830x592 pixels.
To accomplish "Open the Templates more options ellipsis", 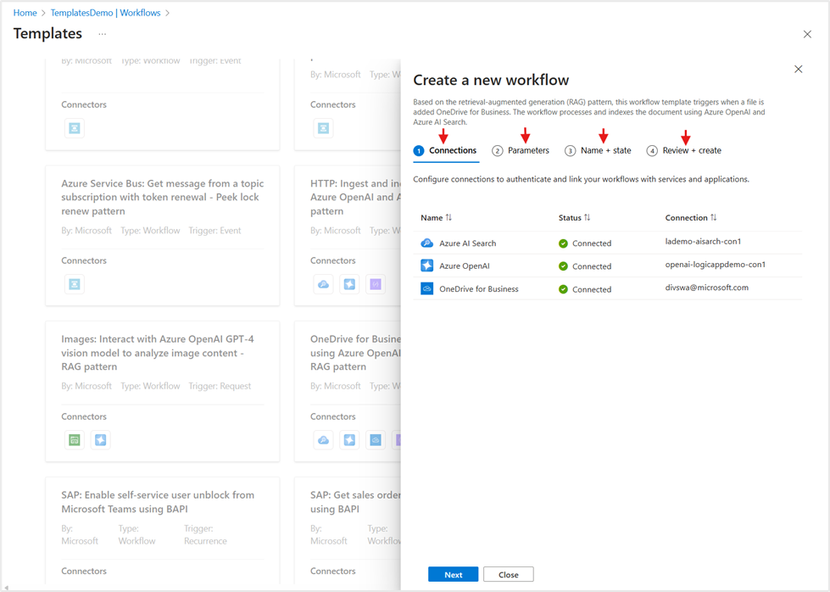I will 102,34.
